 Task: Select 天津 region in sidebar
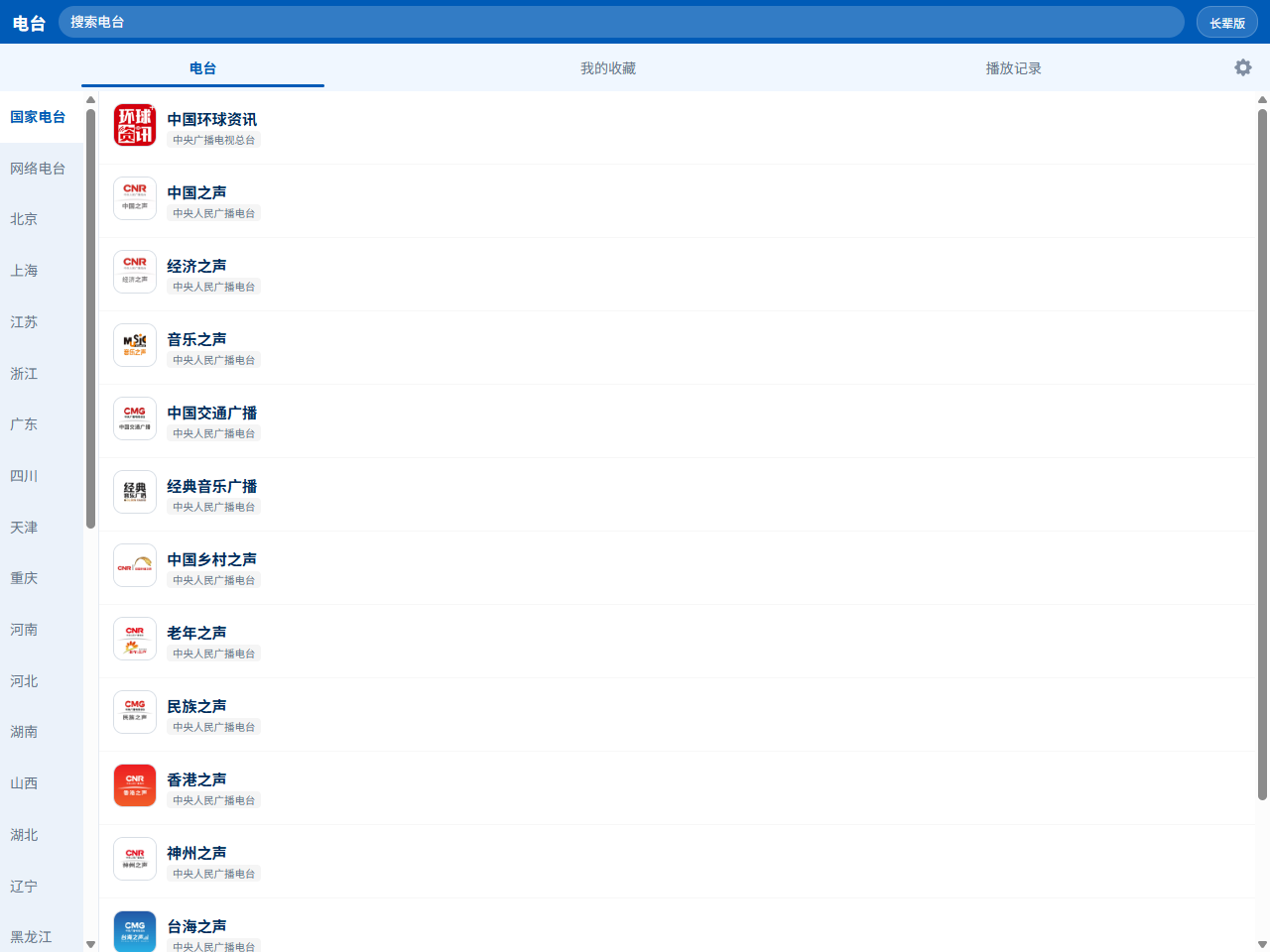click(x=42, y=528)
